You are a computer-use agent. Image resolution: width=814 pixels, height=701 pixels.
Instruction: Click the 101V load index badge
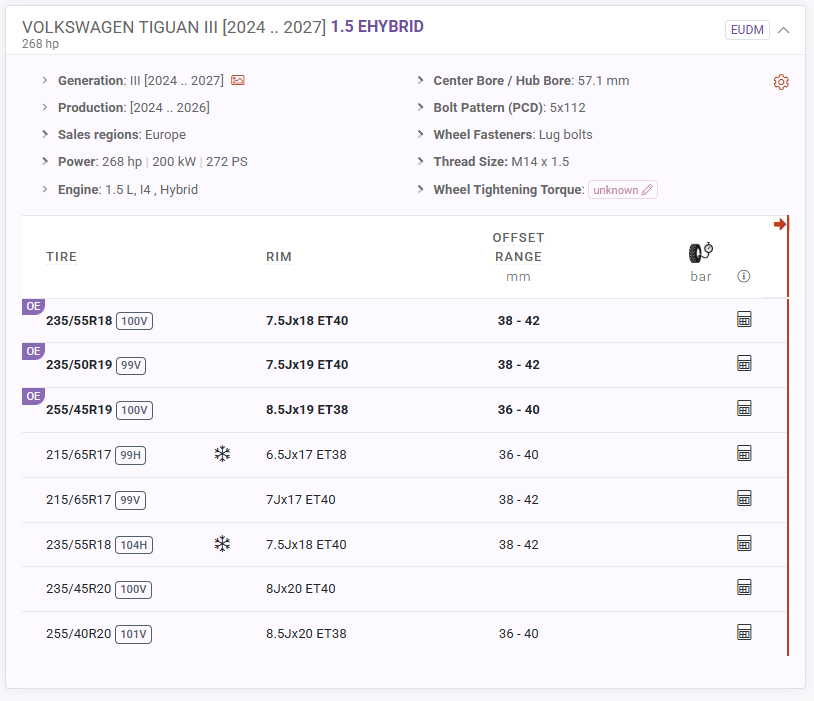133,634
